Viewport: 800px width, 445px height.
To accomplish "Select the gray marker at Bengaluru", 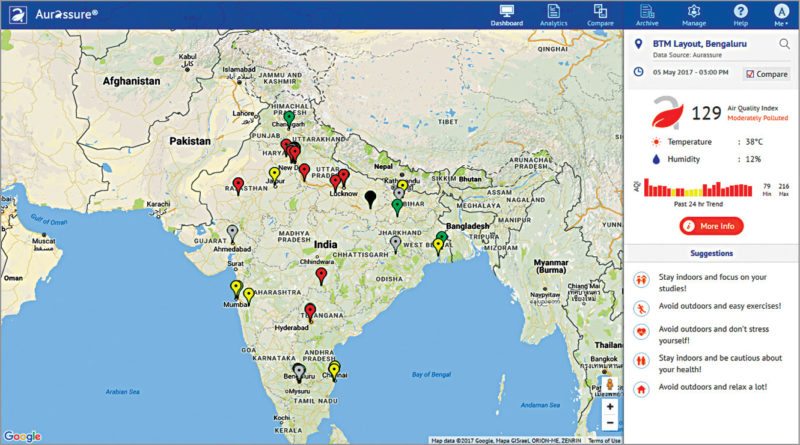I will coord(298,371).
